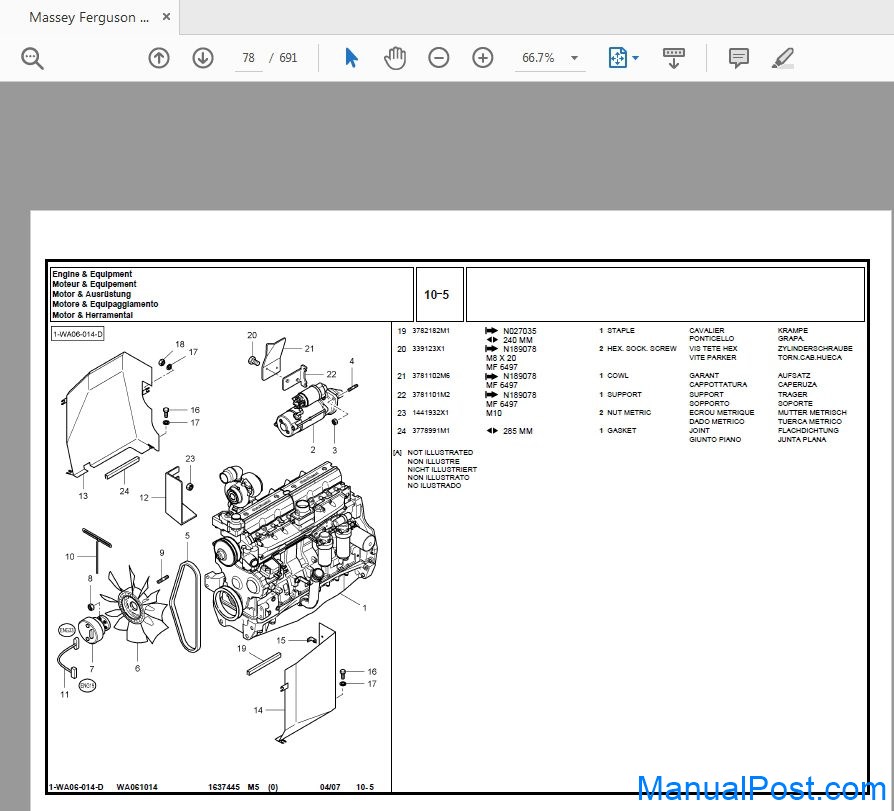The width and height of the screenshot is (894, 811).
Task: Activate the hand pan tool
Action: 395,58
